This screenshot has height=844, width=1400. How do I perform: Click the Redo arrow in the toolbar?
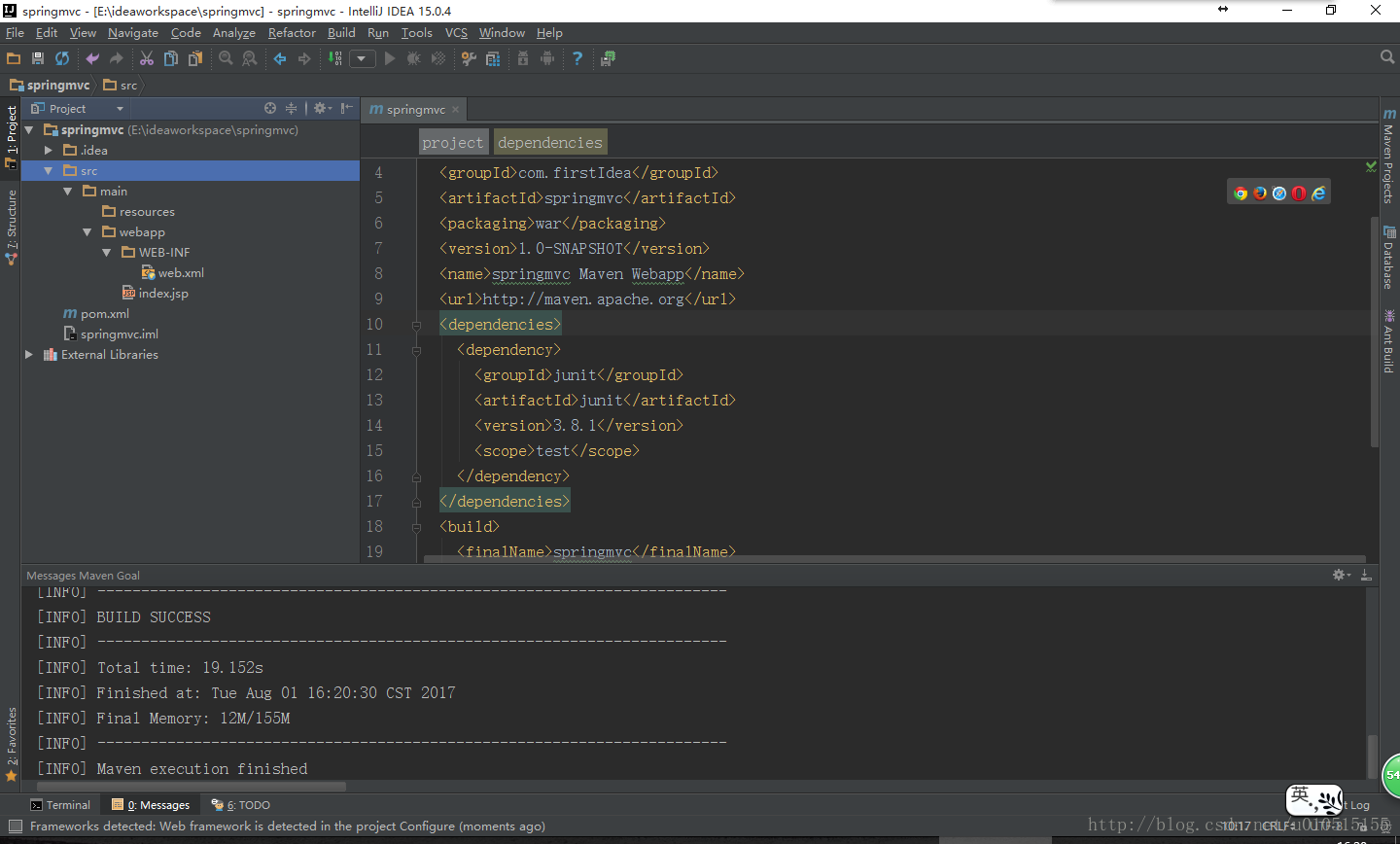click(117, 58)
